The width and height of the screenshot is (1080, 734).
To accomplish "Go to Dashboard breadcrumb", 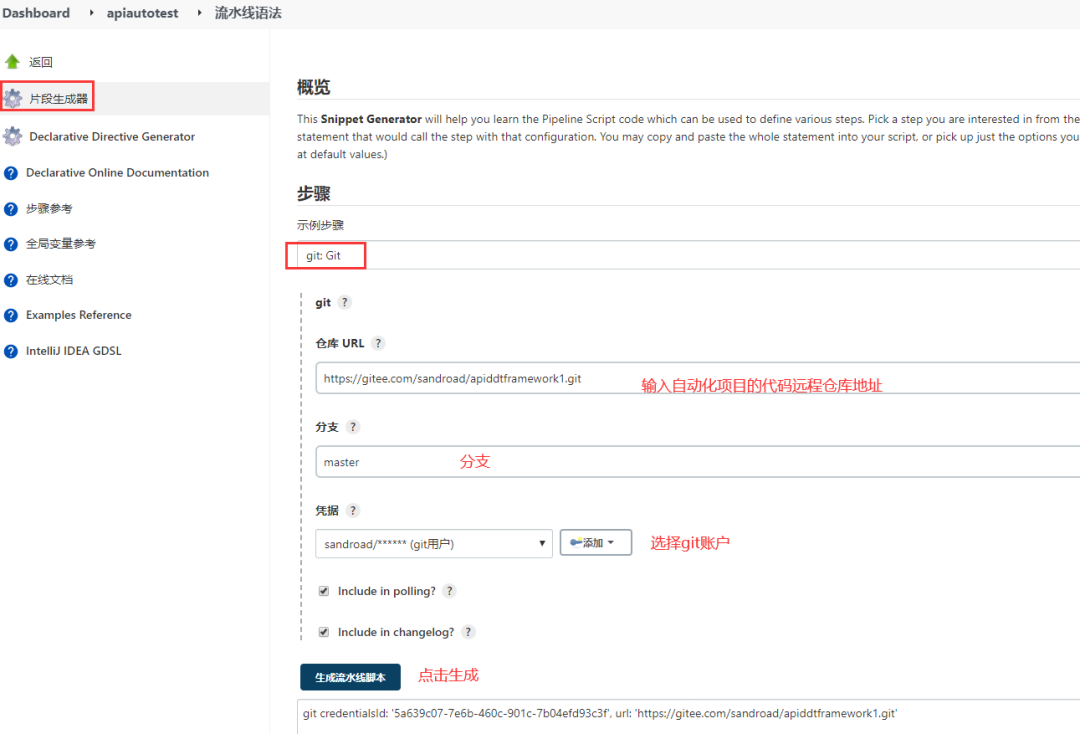I will pos(36,12).
